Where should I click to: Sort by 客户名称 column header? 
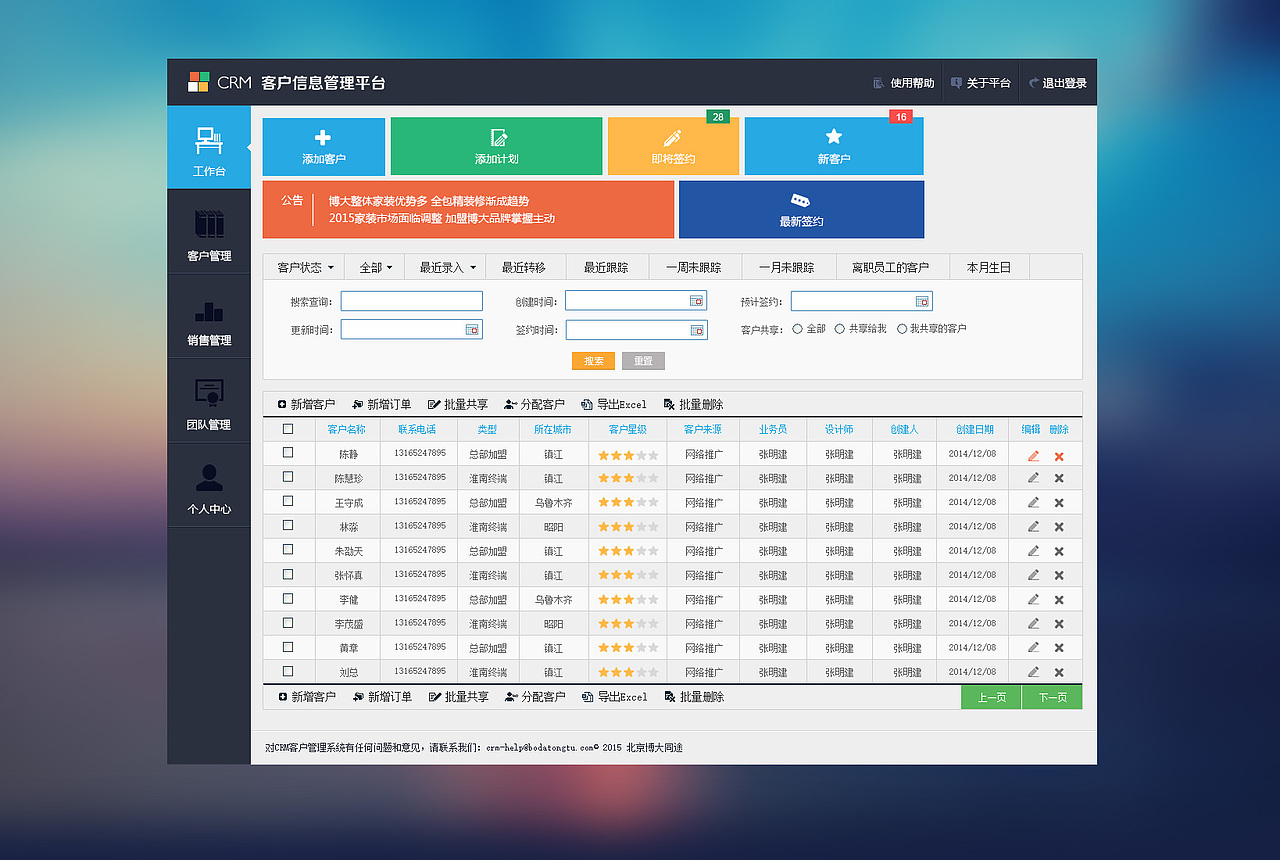(347, 429)
